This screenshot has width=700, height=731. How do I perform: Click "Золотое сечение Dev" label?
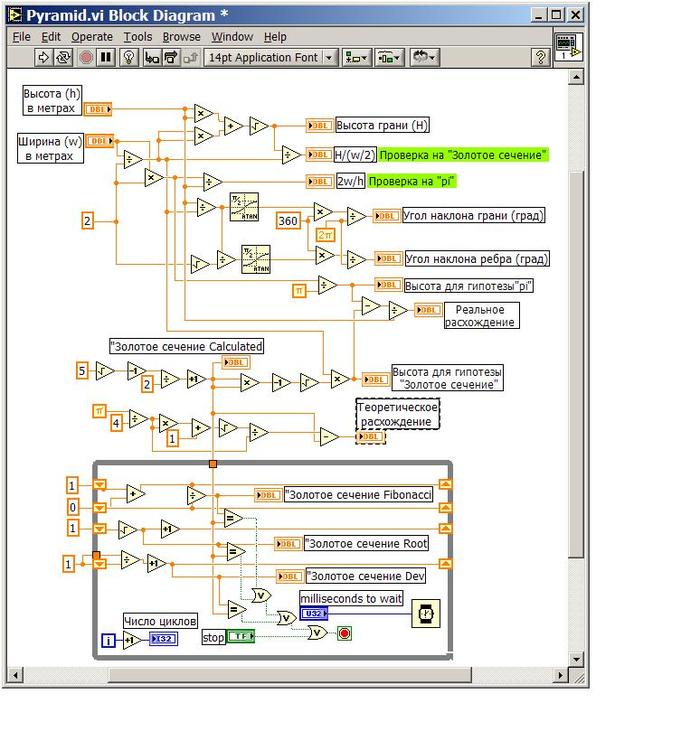(x=366, y=576)
